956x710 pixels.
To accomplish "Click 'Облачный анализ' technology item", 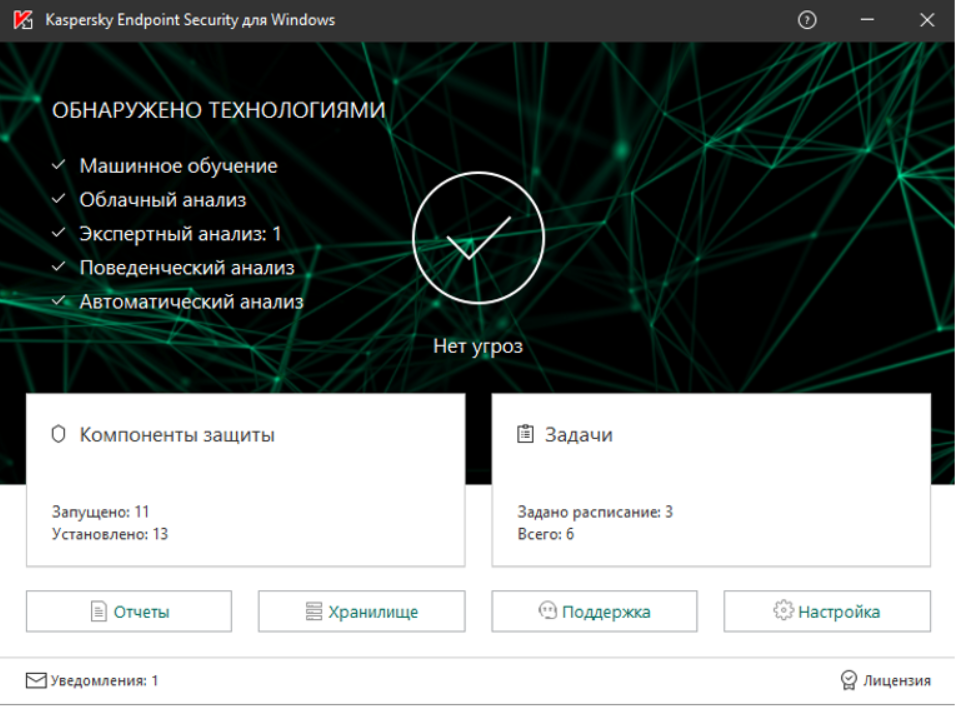I will (163, 200).
